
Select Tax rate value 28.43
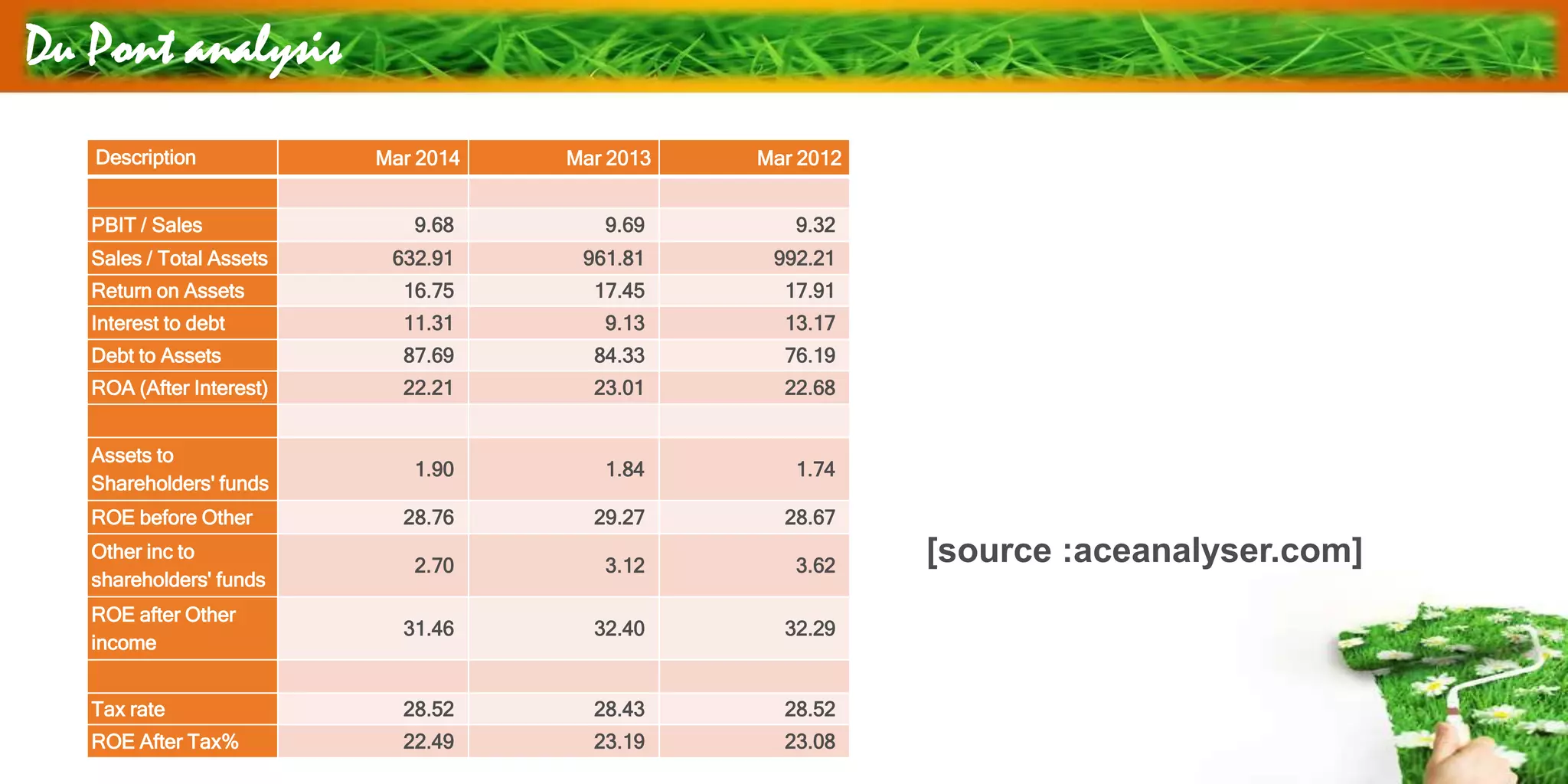[619, 709]
